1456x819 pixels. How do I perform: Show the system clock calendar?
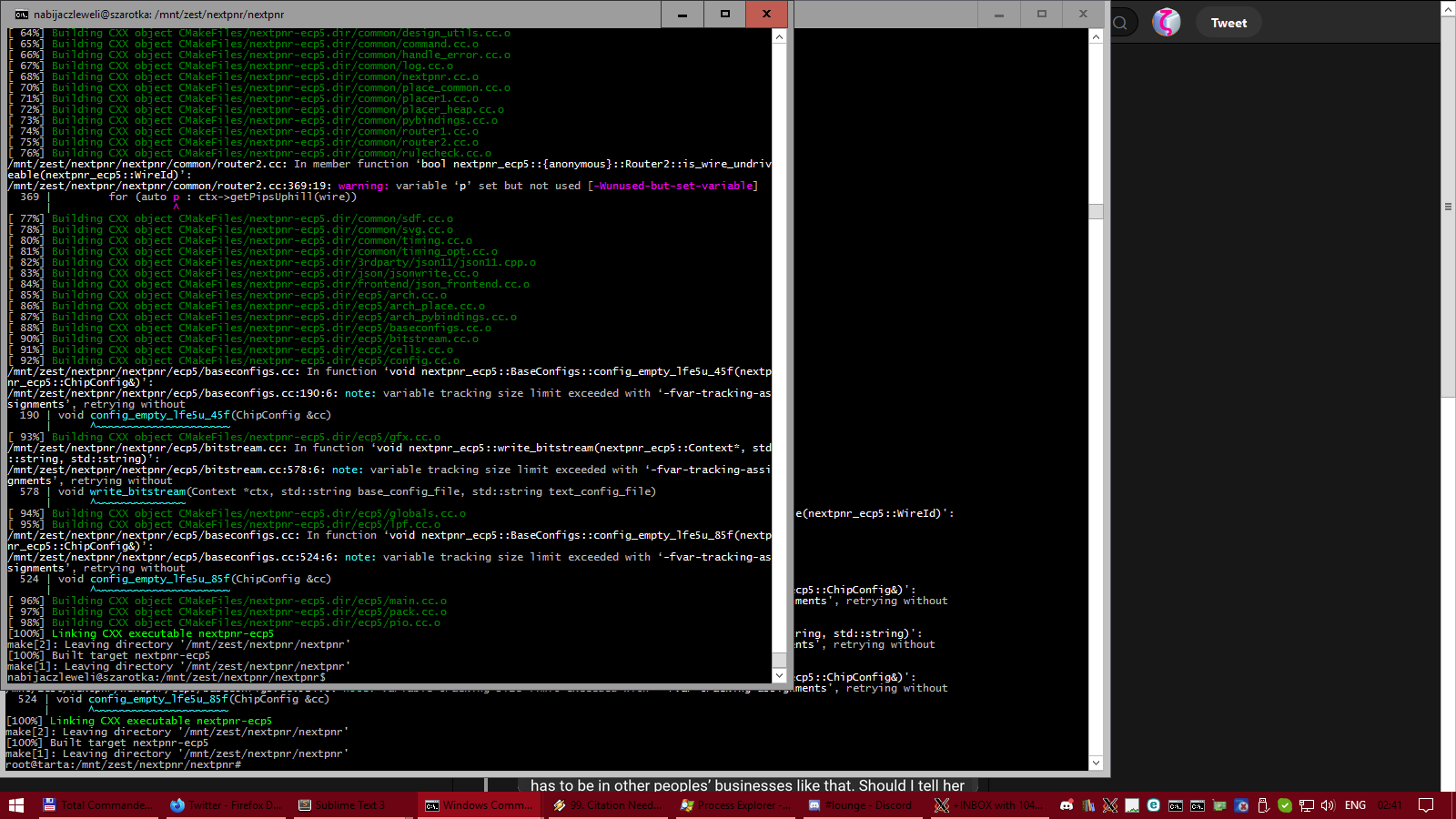pyautogui.click(x=1390, y=805)
